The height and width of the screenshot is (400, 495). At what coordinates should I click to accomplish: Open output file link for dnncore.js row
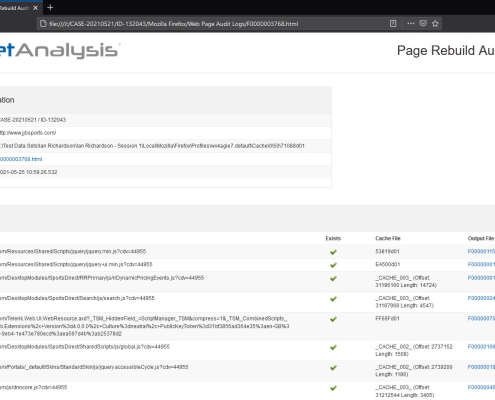click(x=481, y=388)
